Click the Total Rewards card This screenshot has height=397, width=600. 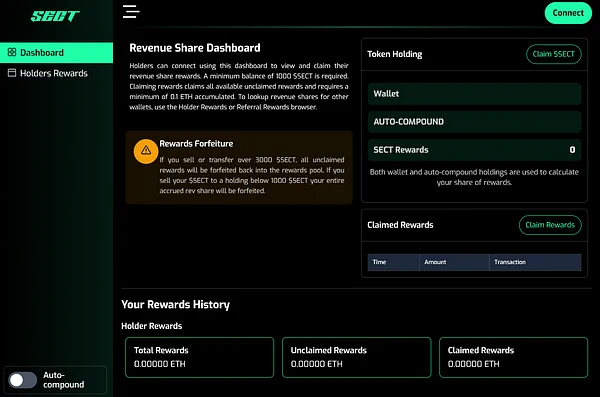199,357
